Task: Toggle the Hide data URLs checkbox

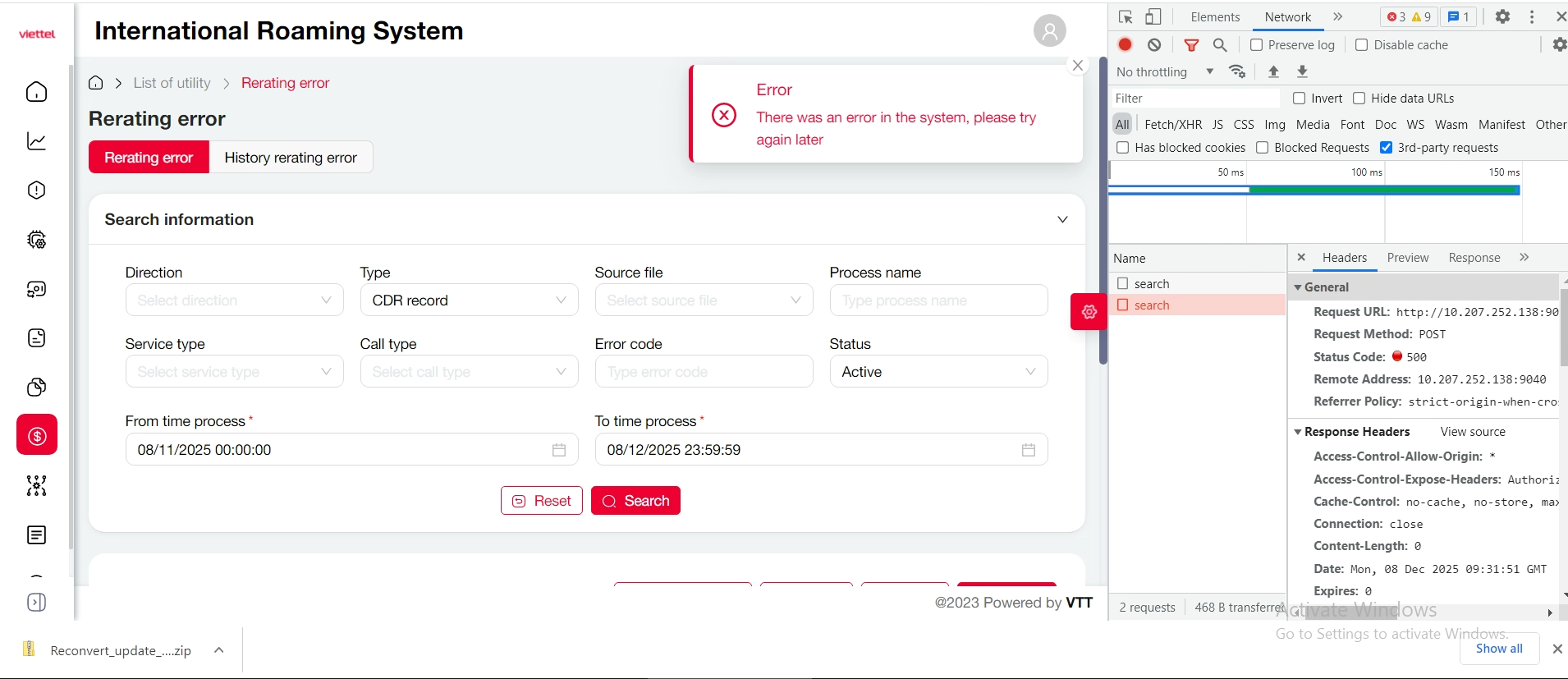Action: click(1359, 99)
